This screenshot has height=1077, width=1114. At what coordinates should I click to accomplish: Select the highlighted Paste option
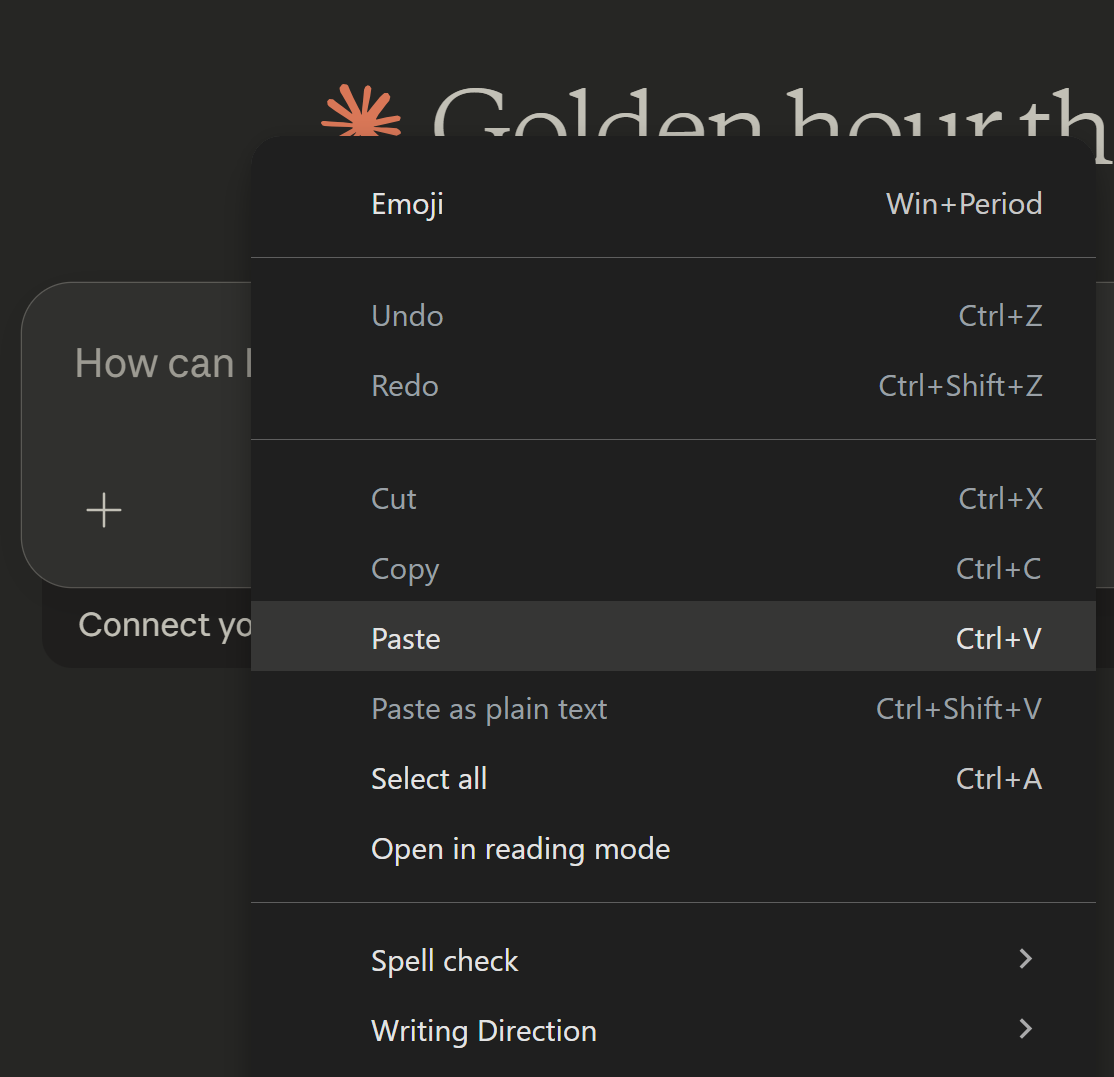coord(406,639)
